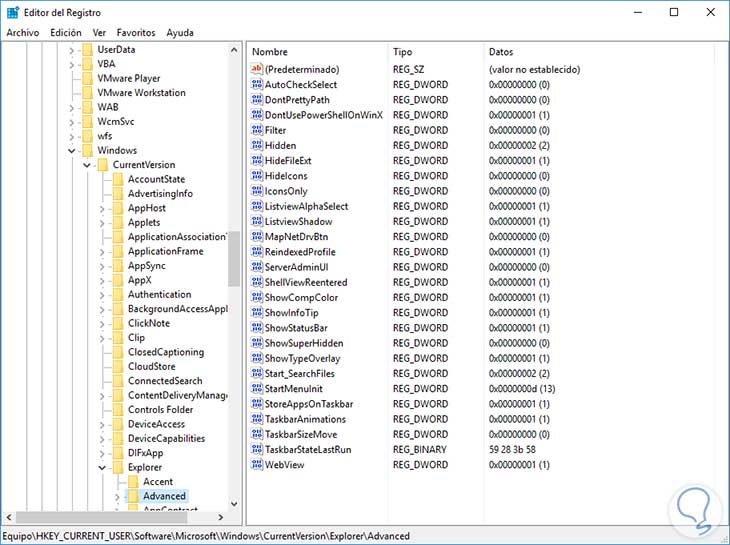Screen dimensions: 730x545
Task: Click the Start_SearchFiles value icon
Action: coord(257,373)
